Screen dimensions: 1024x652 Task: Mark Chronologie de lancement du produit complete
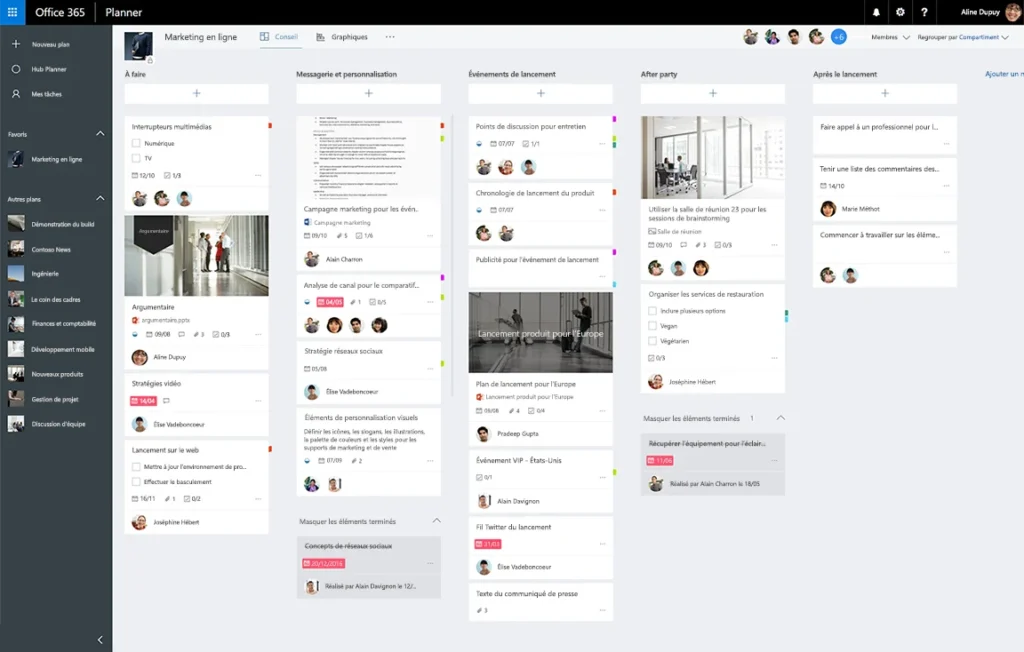[479, 210]
